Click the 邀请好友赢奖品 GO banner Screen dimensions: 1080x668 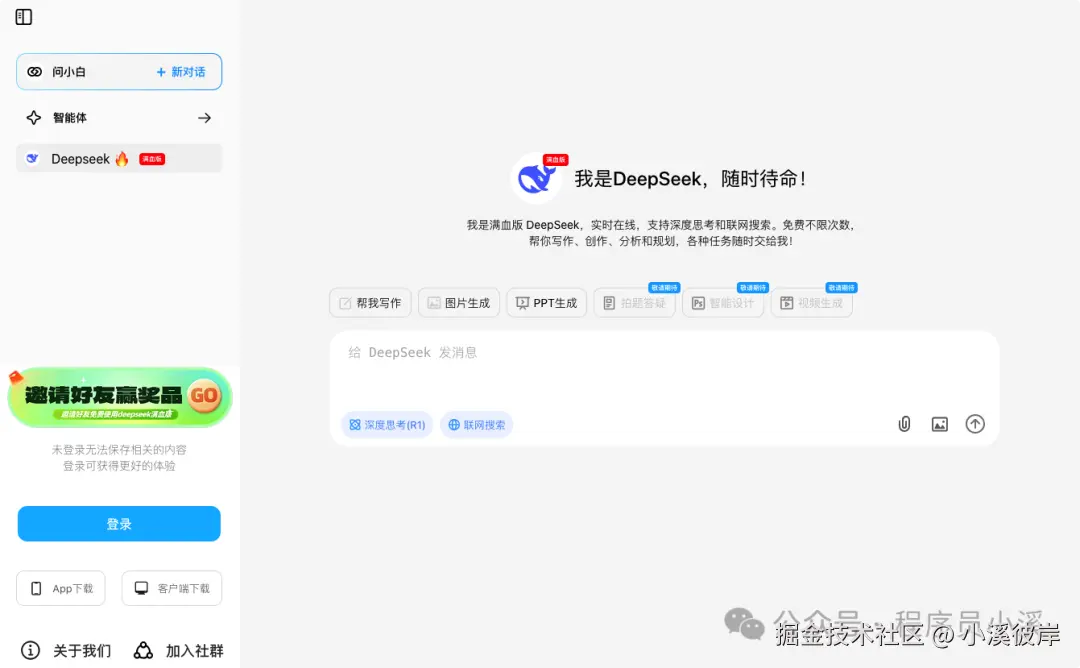(x=119, y=396)
